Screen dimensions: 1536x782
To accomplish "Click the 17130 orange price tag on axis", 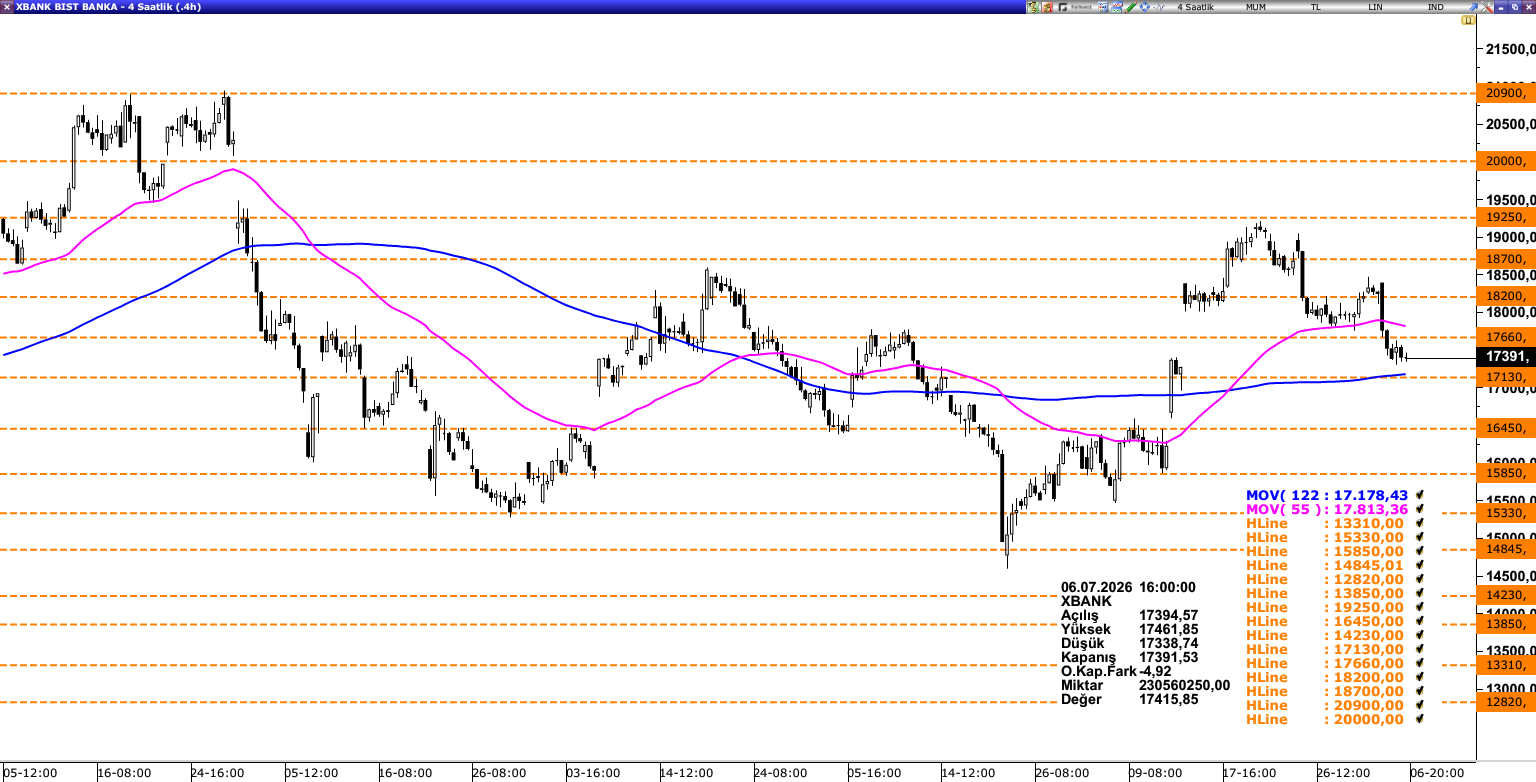I will click(1506, 377).
